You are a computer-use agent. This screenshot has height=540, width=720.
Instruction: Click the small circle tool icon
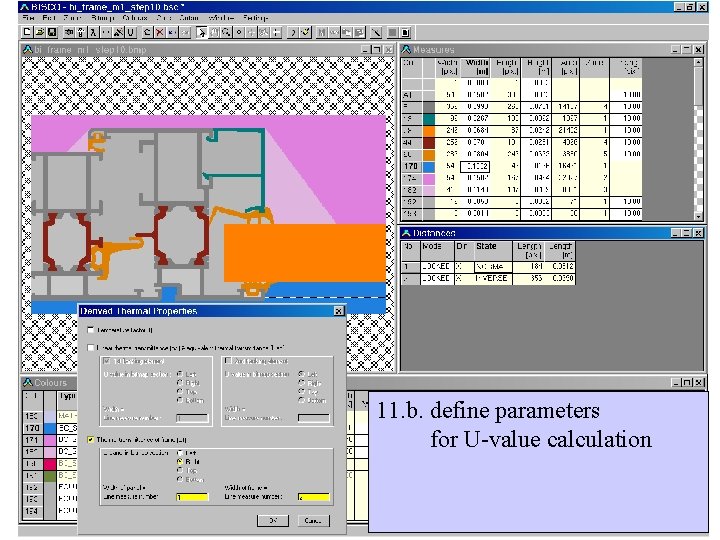pyautogui.click(x=239, y=32)
